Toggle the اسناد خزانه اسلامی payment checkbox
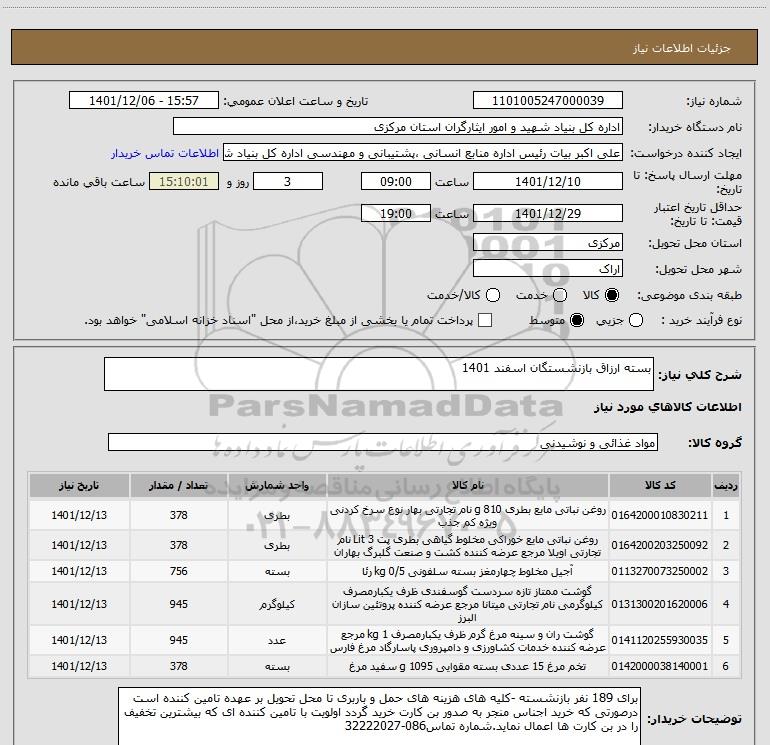Screen dimensions: 770x745 (485, 321)
